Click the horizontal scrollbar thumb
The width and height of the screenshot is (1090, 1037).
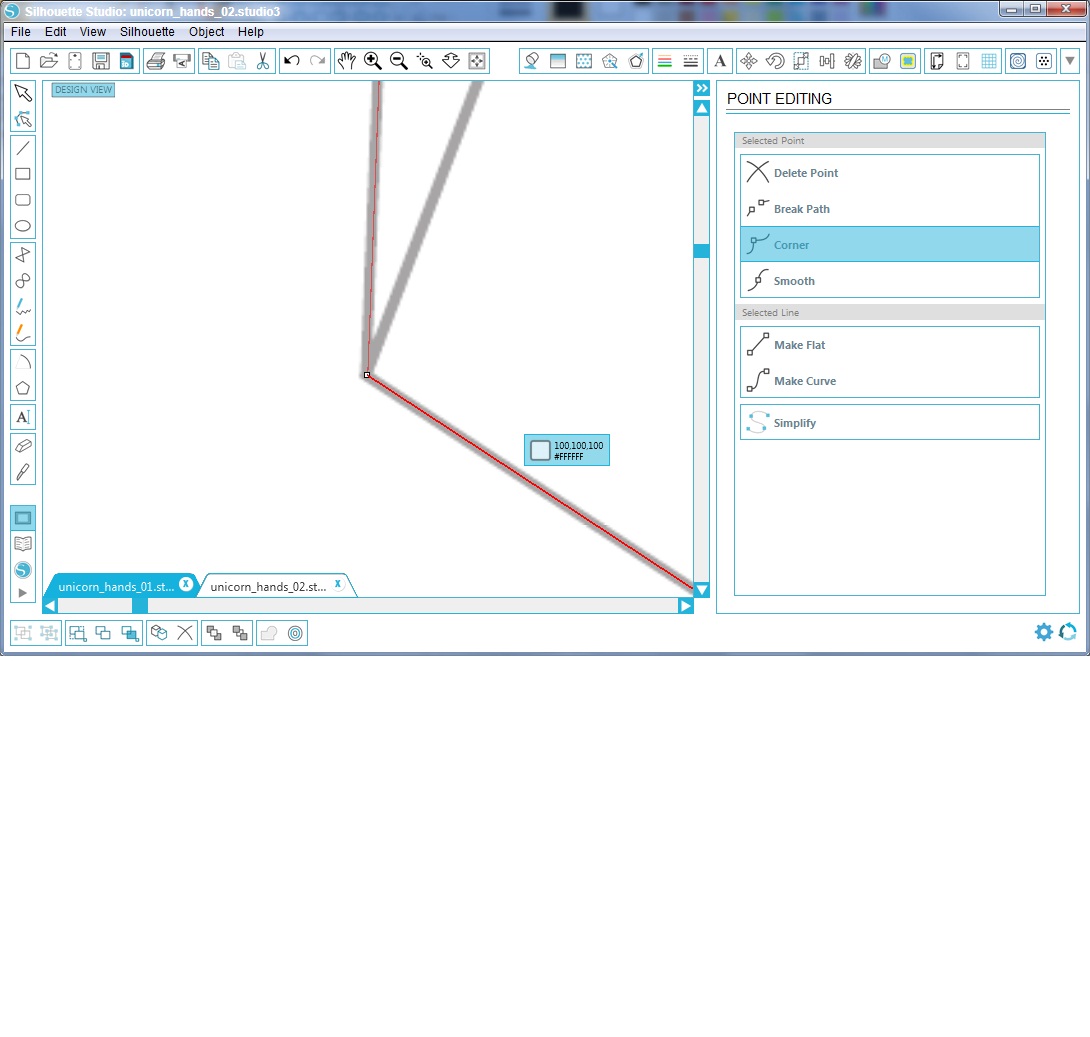(140, 605)
